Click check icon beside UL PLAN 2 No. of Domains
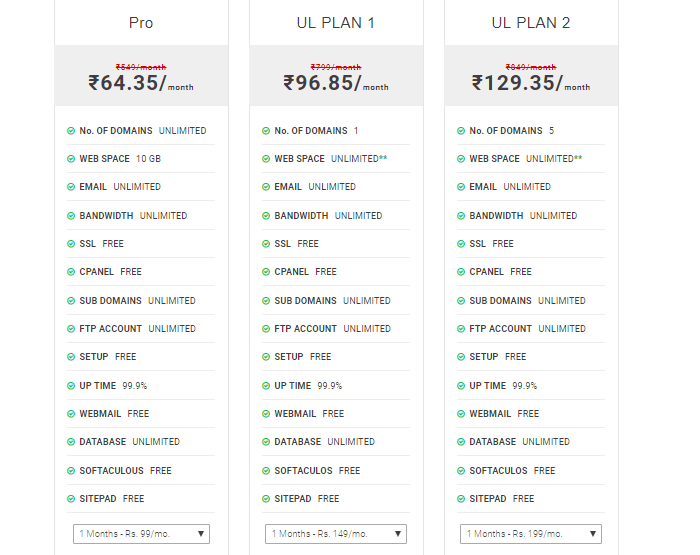Viewport: 700px width, 555px height. pyautogui.click(x=461, y=131)
